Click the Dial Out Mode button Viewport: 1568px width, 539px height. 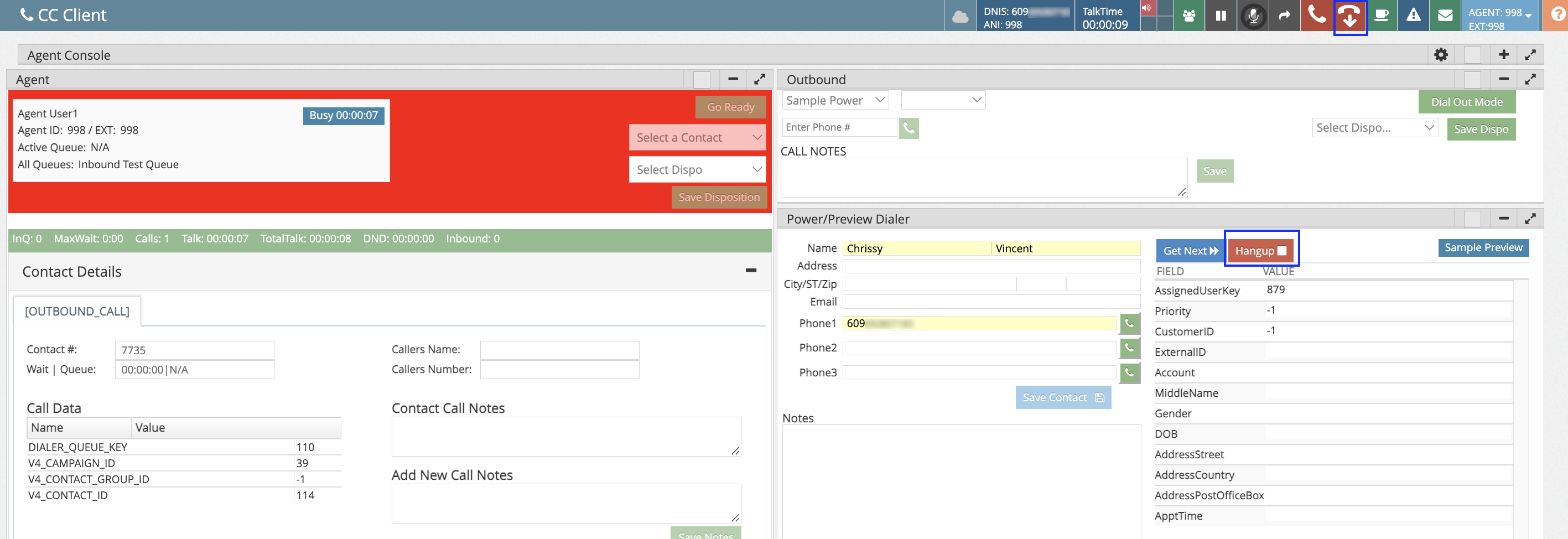point(1466,102)
